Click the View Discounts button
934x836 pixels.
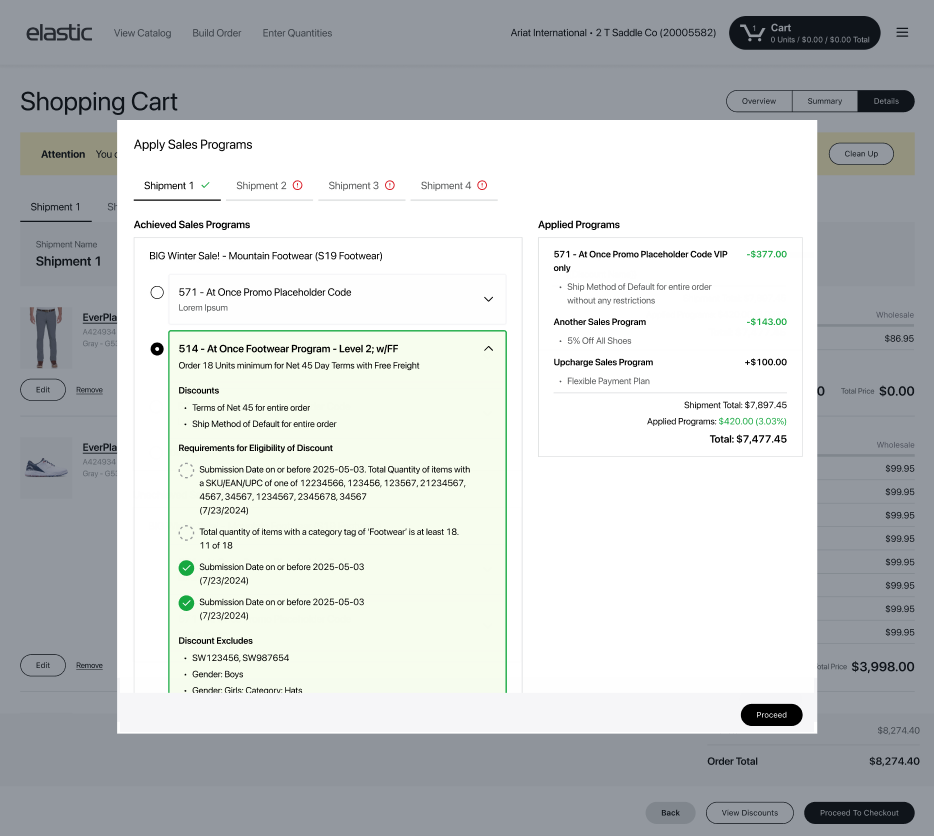(750, 813)
